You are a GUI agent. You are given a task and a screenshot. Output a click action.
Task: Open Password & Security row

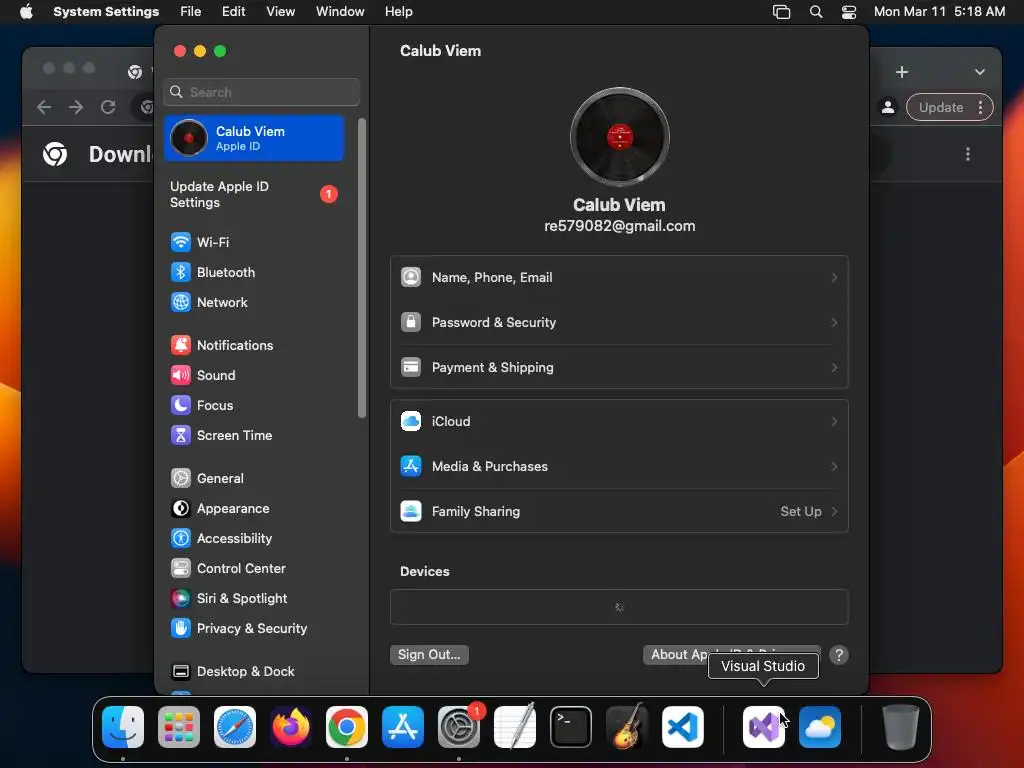tap(619, 323)
